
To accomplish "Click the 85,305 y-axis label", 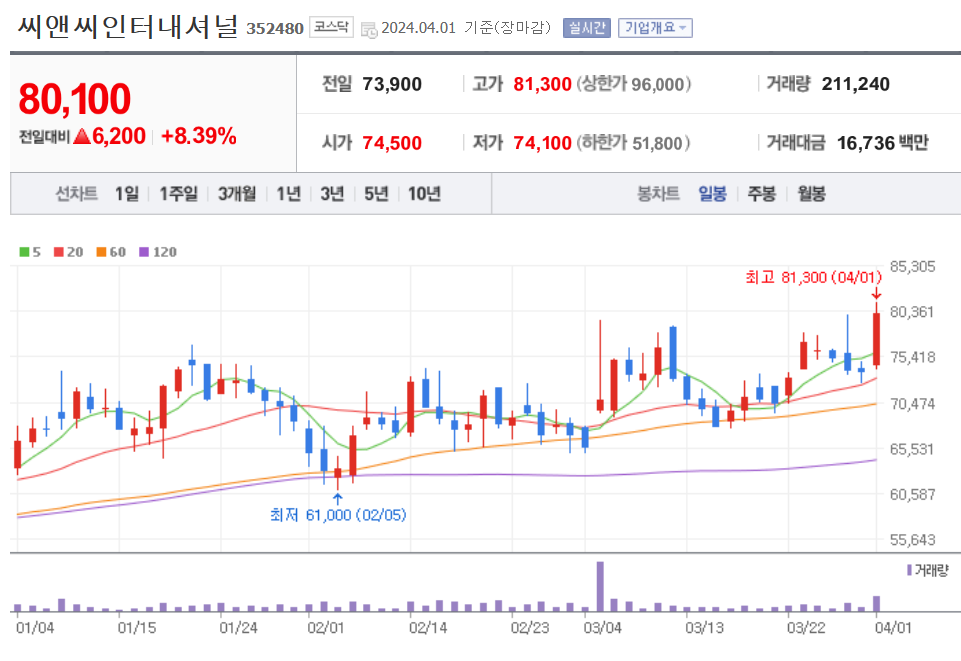I will [912, 266].
